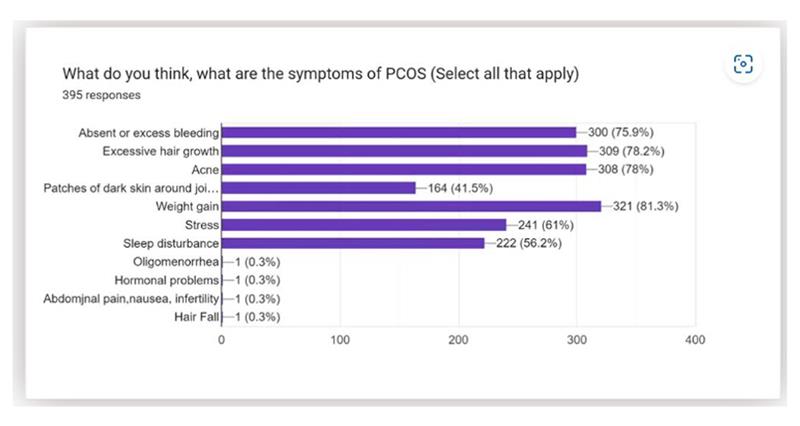Click the Weight gain bar
The width and height of the screenshot is (800, 426).
[x=411, y=206]
